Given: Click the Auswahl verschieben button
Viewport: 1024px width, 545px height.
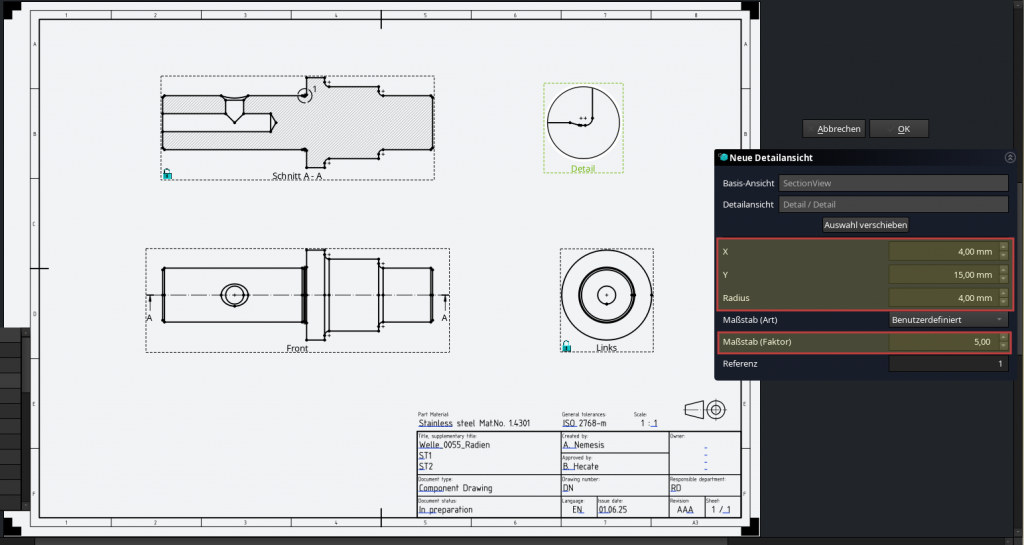Looking at the screenshot, I should pyautogui.click(x=865, y=225).
